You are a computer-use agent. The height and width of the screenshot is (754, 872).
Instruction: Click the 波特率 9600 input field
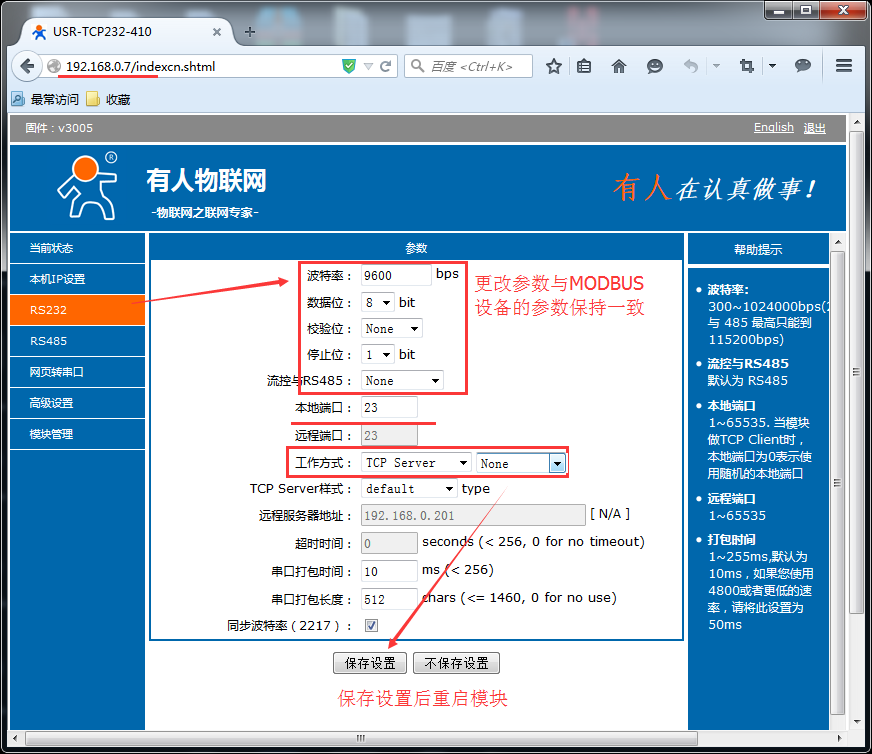click(396, 275)
